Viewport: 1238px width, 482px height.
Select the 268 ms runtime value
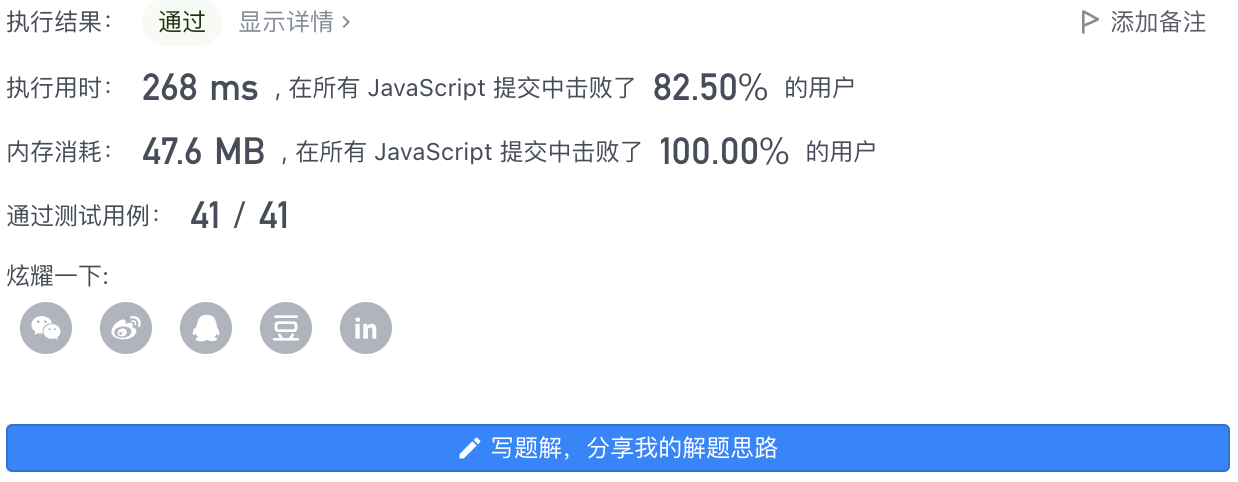click(200, 88)
